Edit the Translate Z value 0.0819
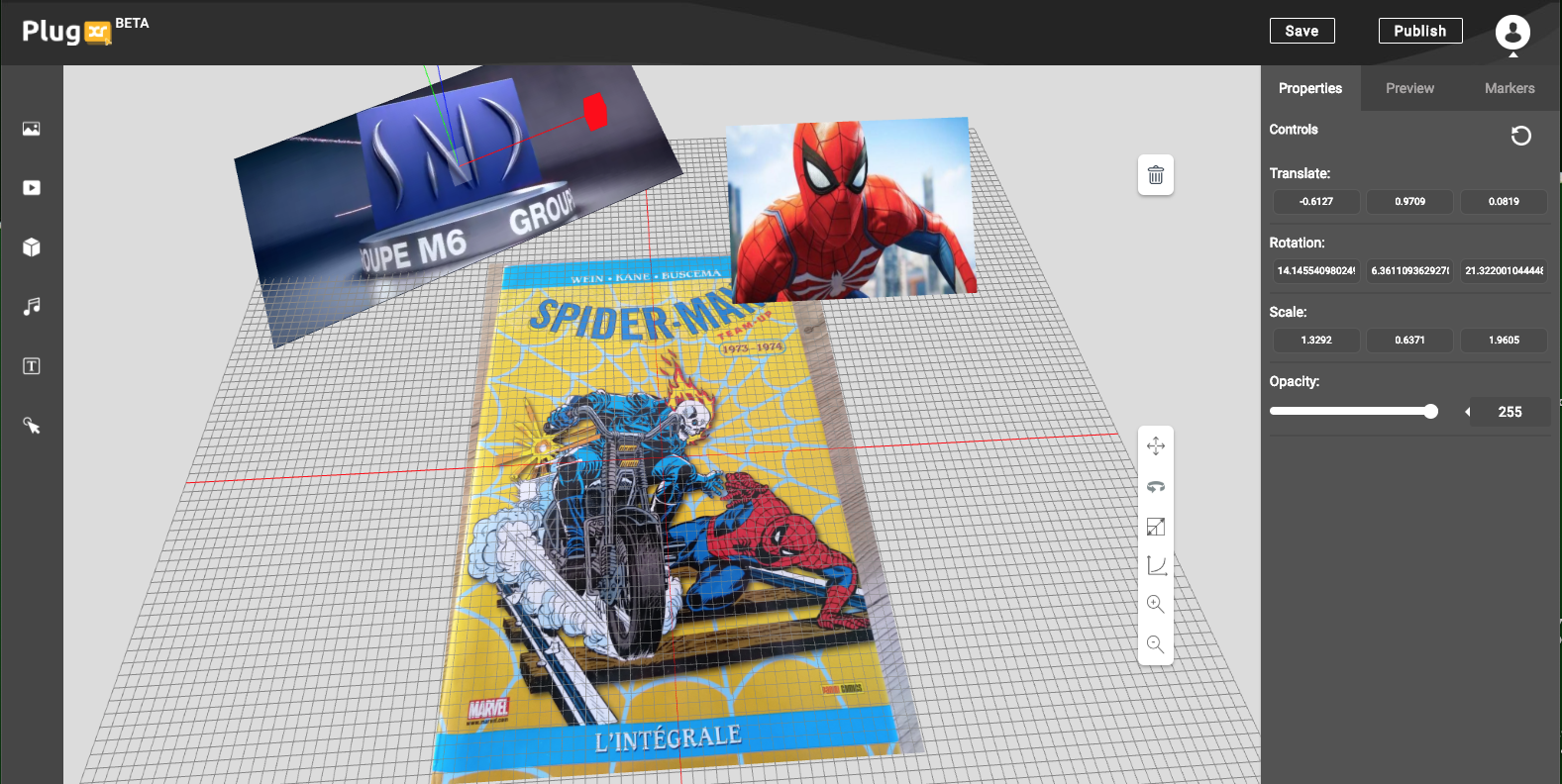1562x784 pixels. tap(1504, 201)
